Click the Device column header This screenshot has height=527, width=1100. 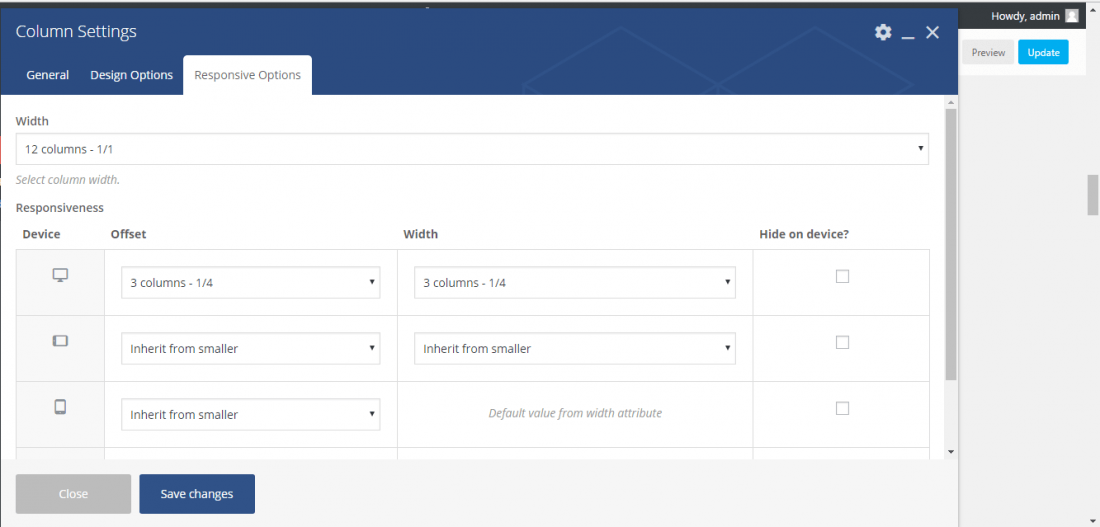coord(41,234)
